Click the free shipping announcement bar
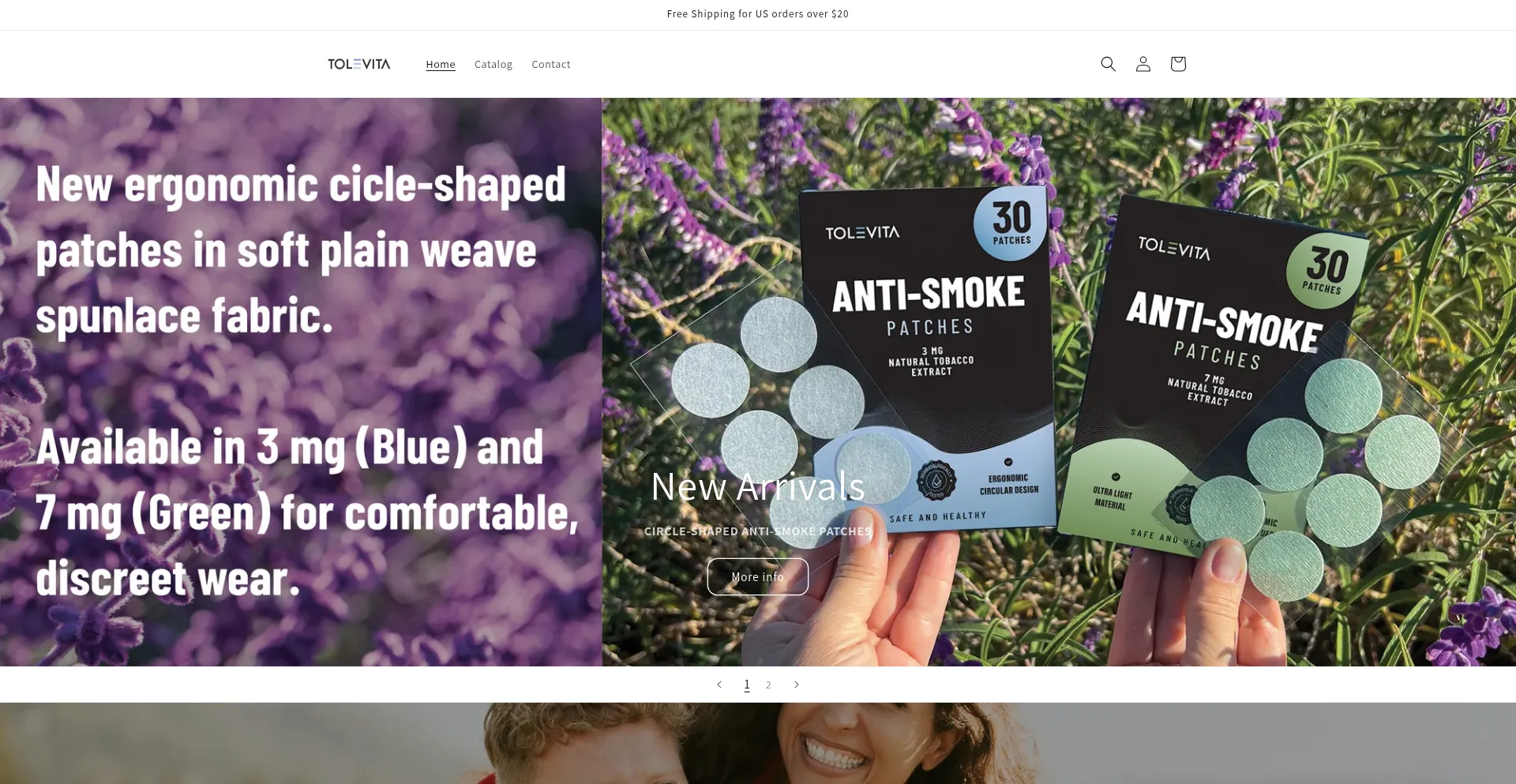The height and width of the screenshot is (784, 1516). (x=758, y=14)
